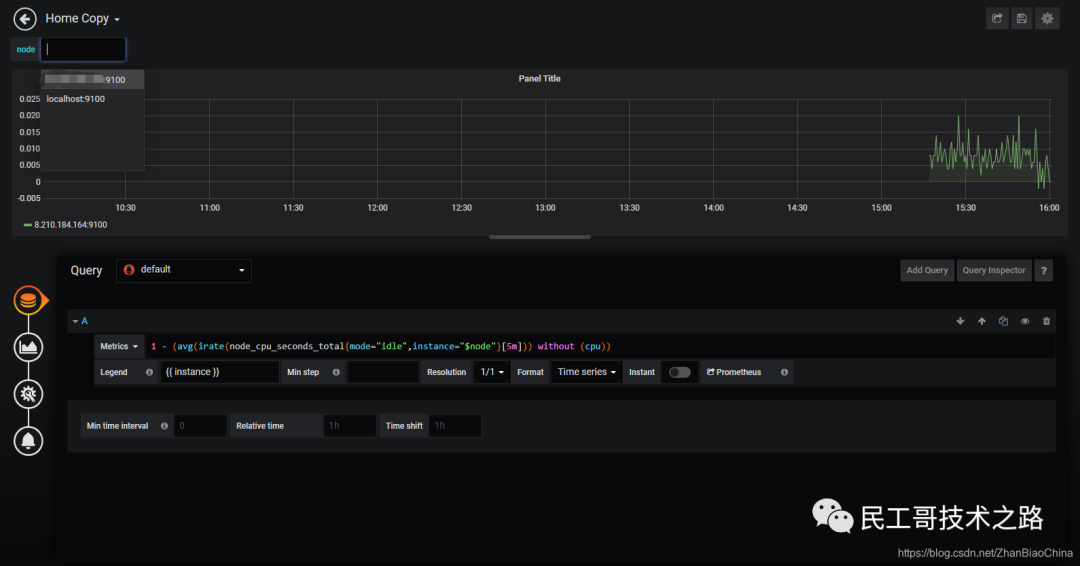The image size is (1080, 566).
Task: Click the Time shift input field
Action: (x=455, y=426)
